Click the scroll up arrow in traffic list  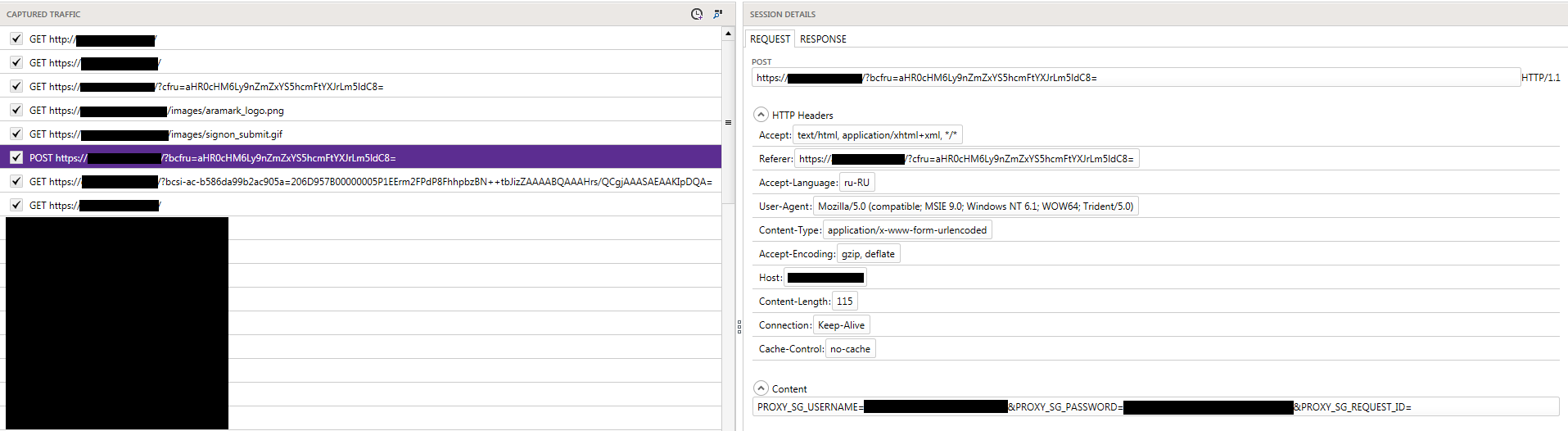pos(728,34)
